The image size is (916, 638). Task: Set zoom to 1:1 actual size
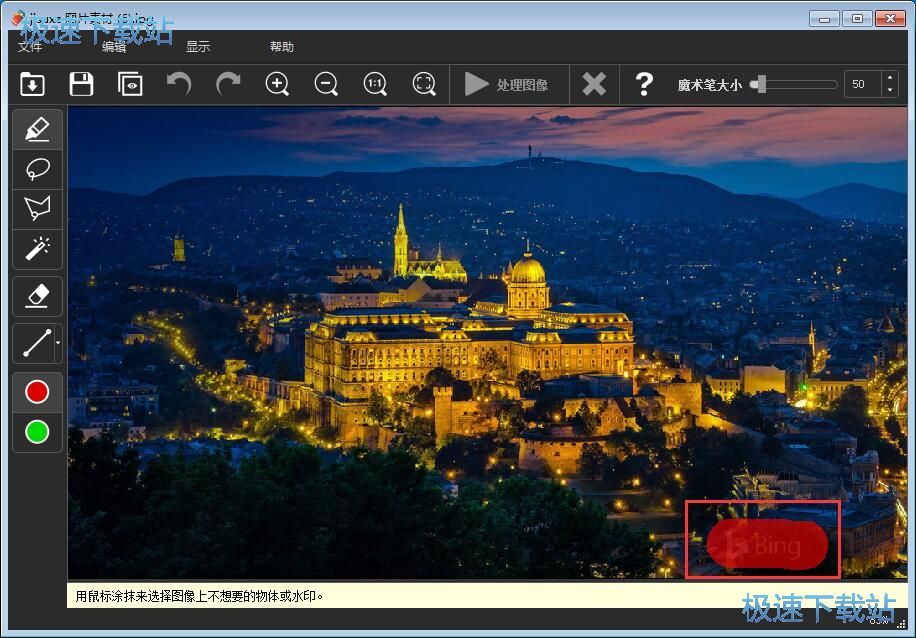375,85
